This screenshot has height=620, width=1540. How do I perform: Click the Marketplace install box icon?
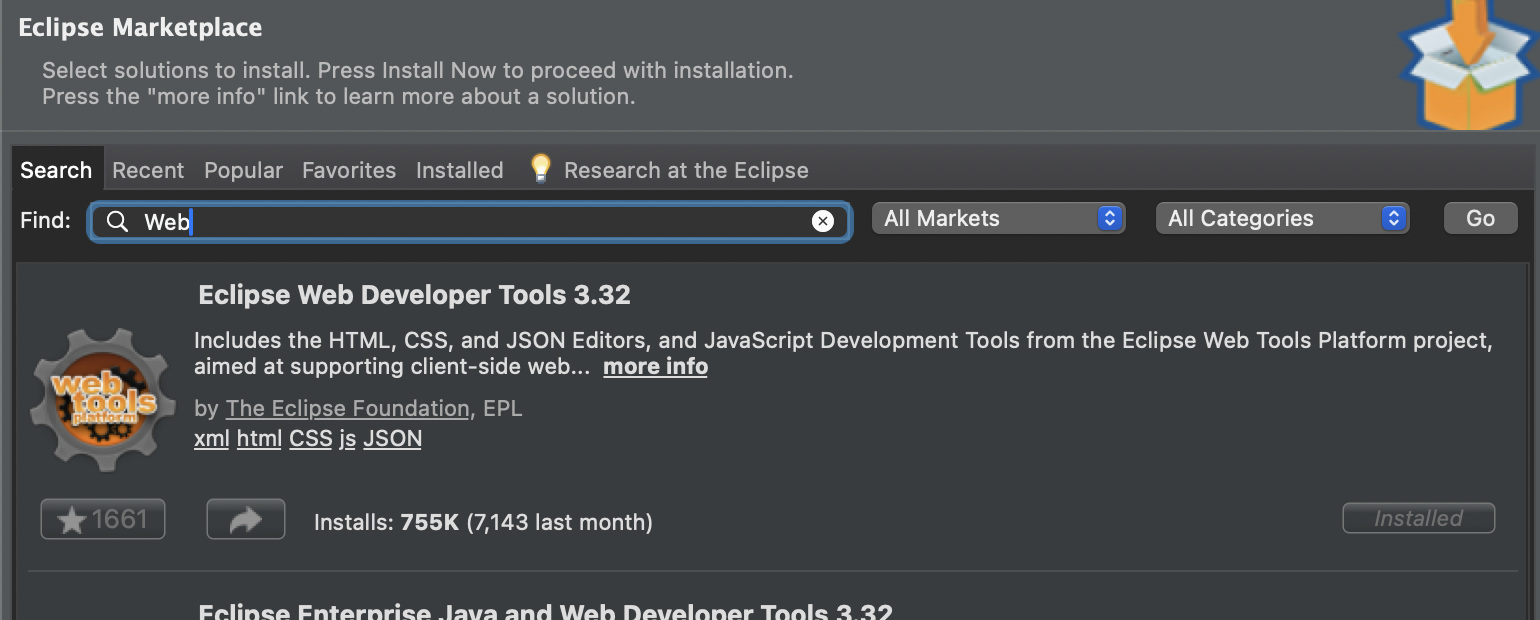(x=1468, y=65)
